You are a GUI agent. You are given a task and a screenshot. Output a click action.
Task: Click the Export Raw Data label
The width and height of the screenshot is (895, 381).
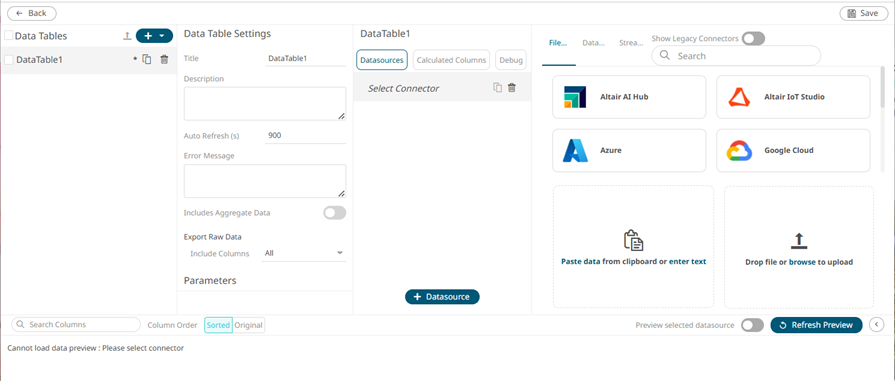point(212,237)
